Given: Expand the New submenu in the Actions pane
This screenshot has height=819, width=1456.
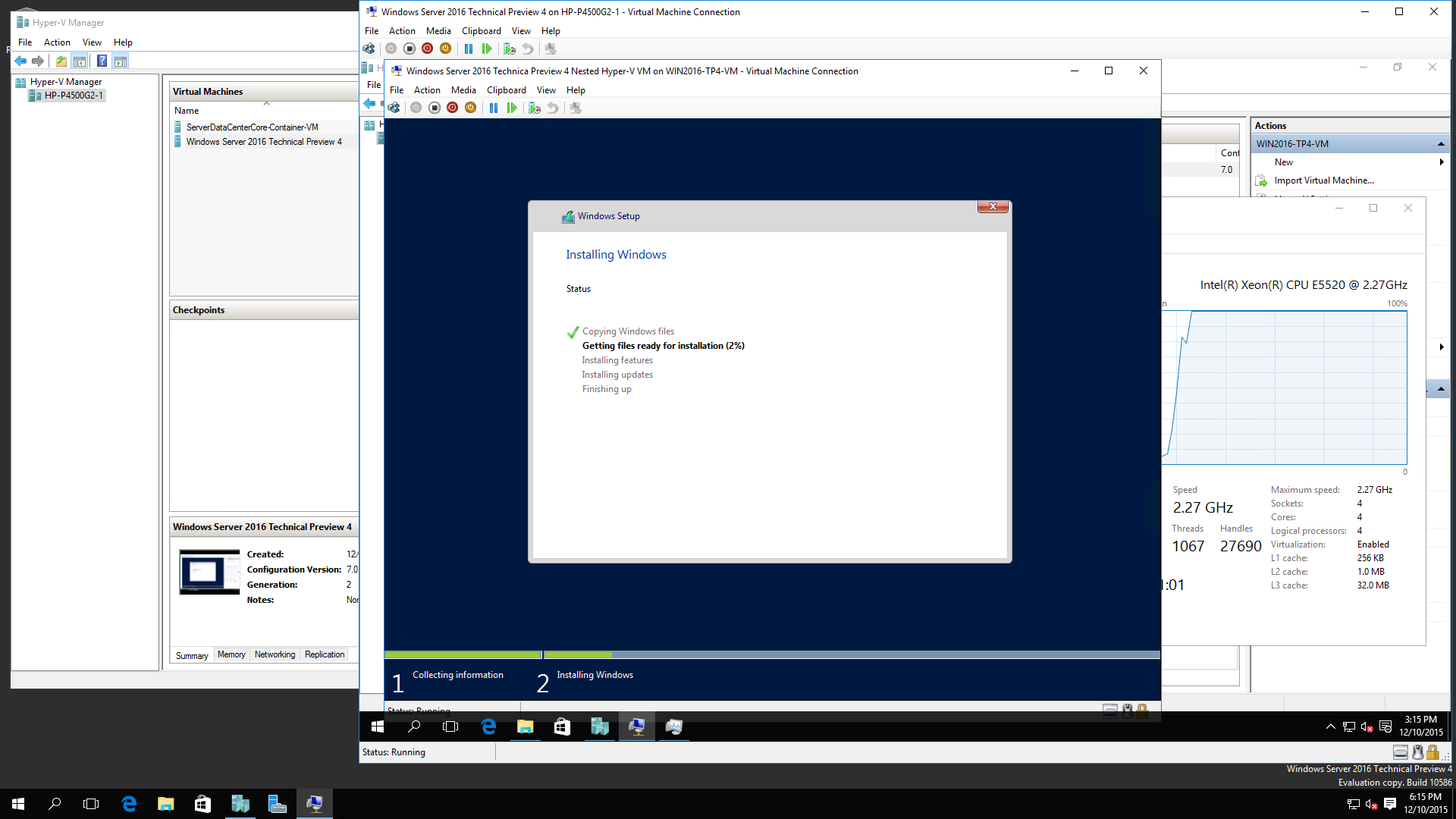Looking at the screenshot, I should click(x=1440, y=162).
